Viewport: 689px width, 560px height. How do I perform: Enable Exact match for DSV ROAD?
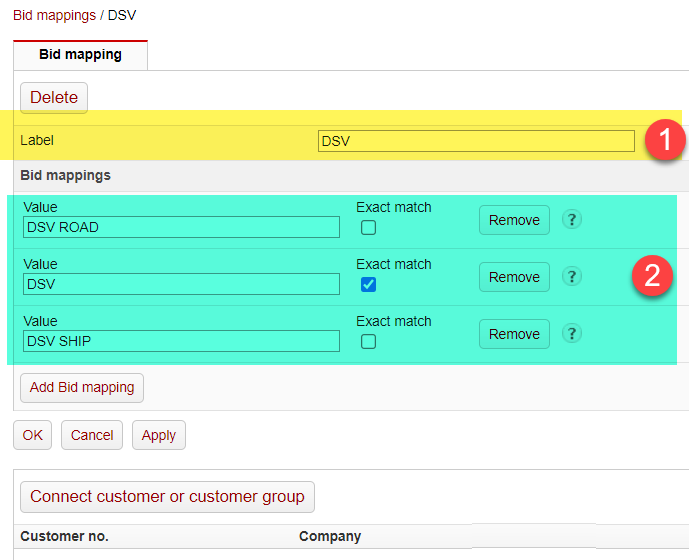coord(368,228)
